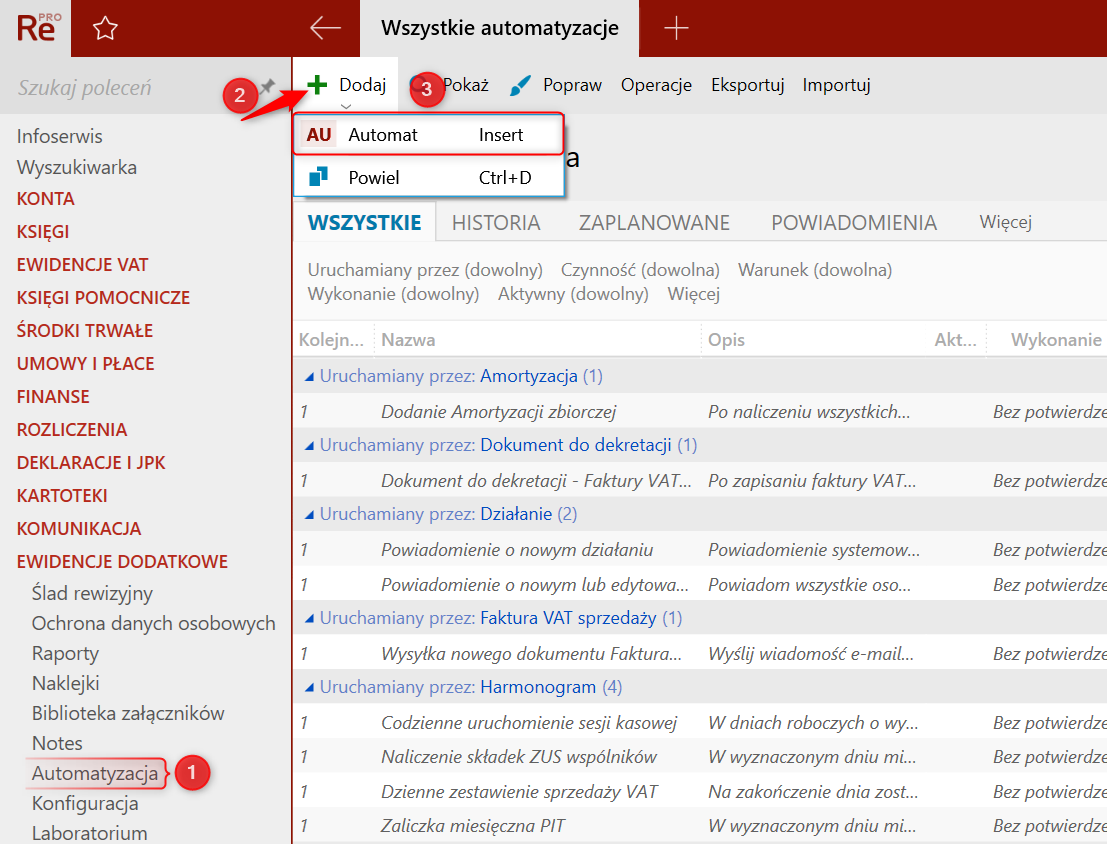This screenshot has height=844, width=1107.
Task: Open the Czynność (dowolna) filter
Action: [640, 270]
